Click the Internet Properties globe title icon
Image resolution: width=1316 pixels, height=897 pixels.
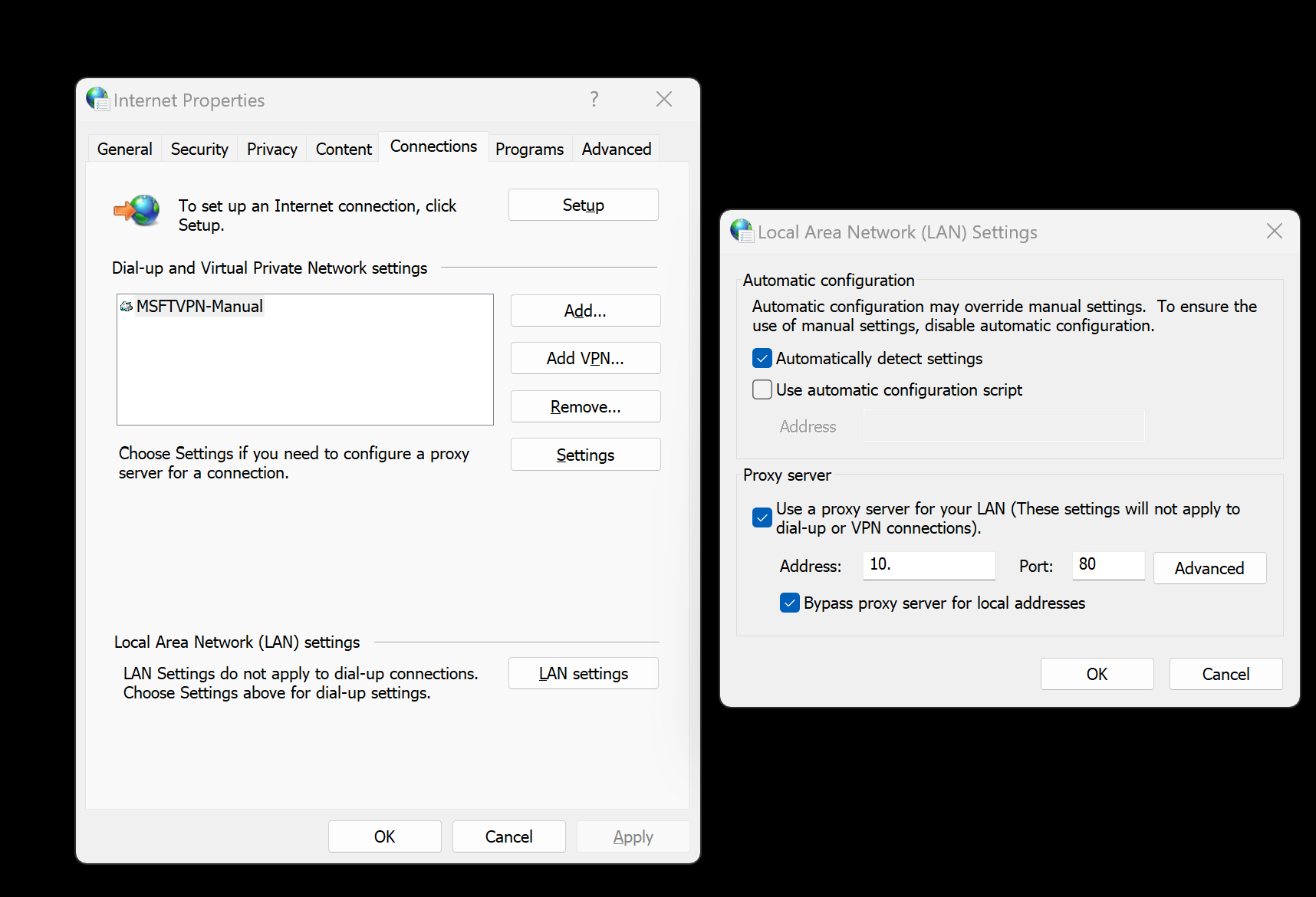click(x=98, y=99)
